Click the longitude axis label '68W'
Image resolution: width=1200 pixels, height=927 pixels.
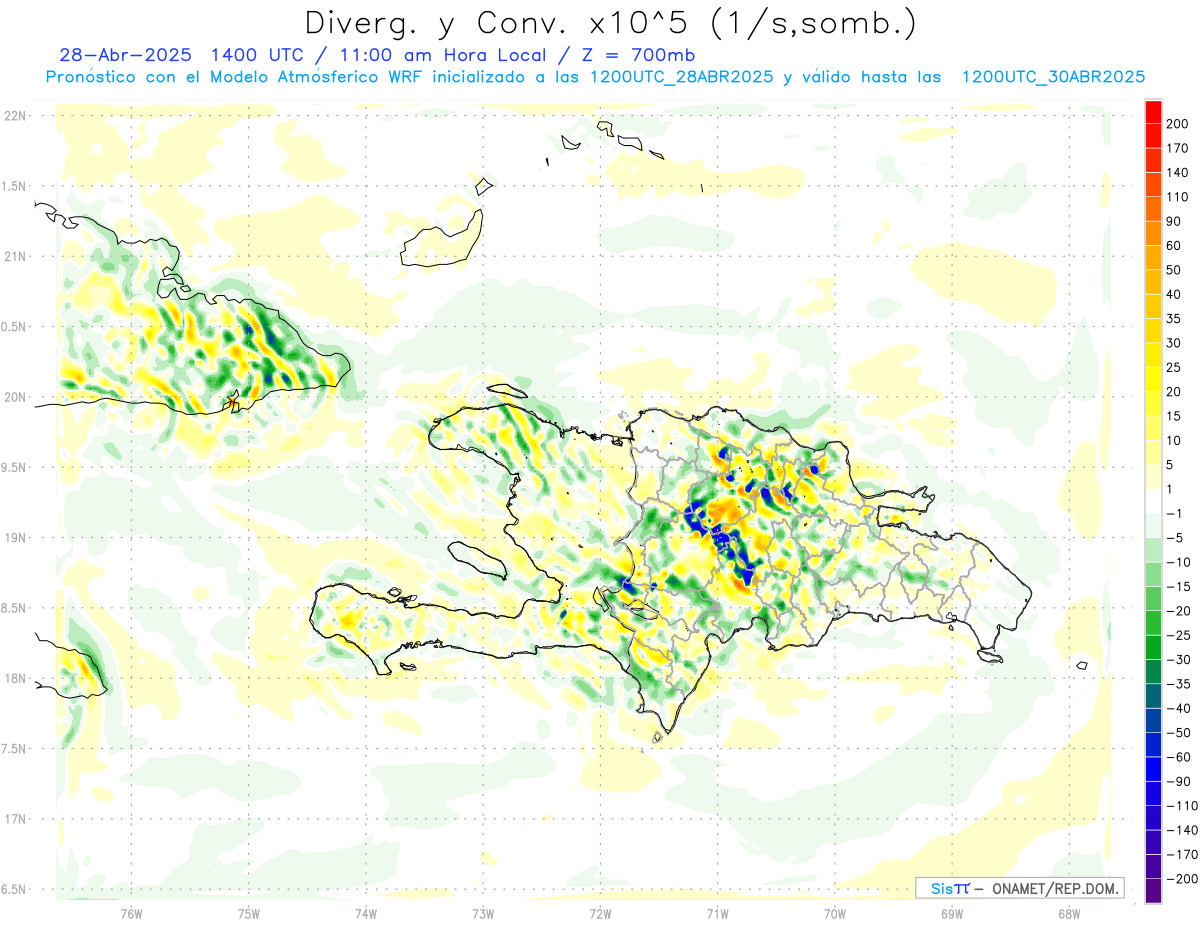[1069, 913]
